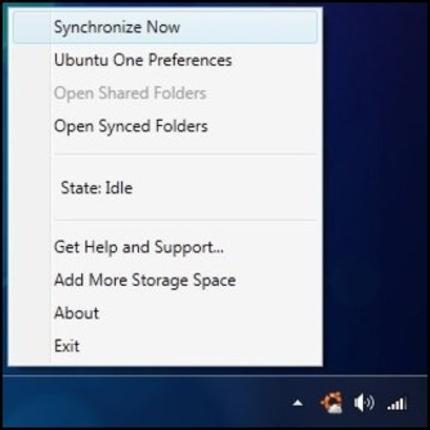Click the Ubuntu One tray icon

point(331,403)
